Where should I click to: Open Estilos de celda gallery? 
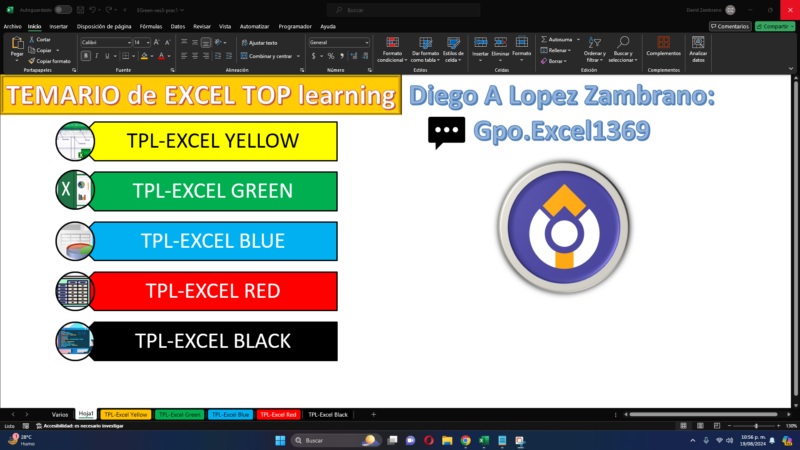453,49
